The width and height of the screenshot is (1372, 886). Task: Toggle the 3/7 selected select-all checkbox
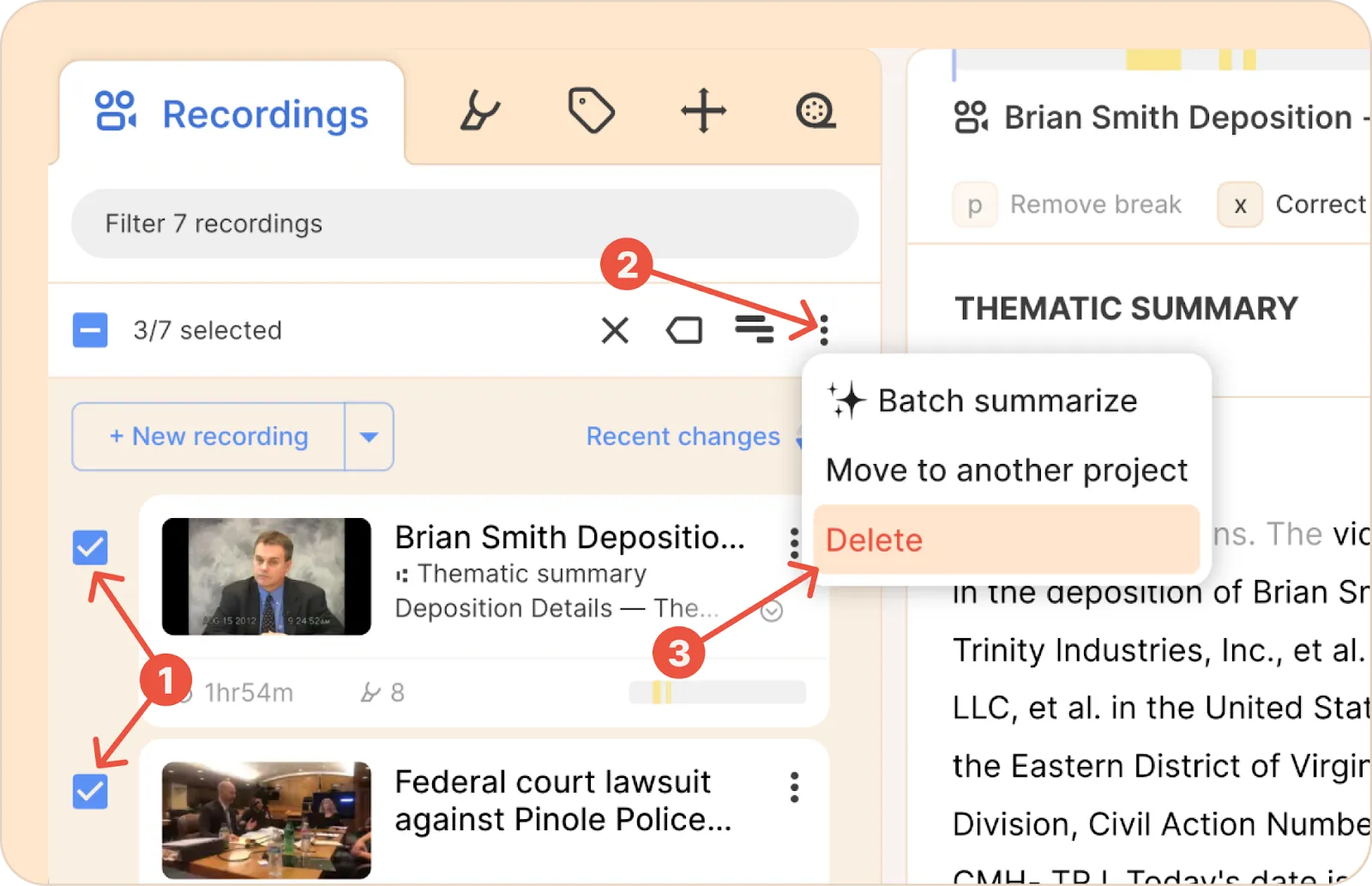pyautogui.click(x=90, y=330)
